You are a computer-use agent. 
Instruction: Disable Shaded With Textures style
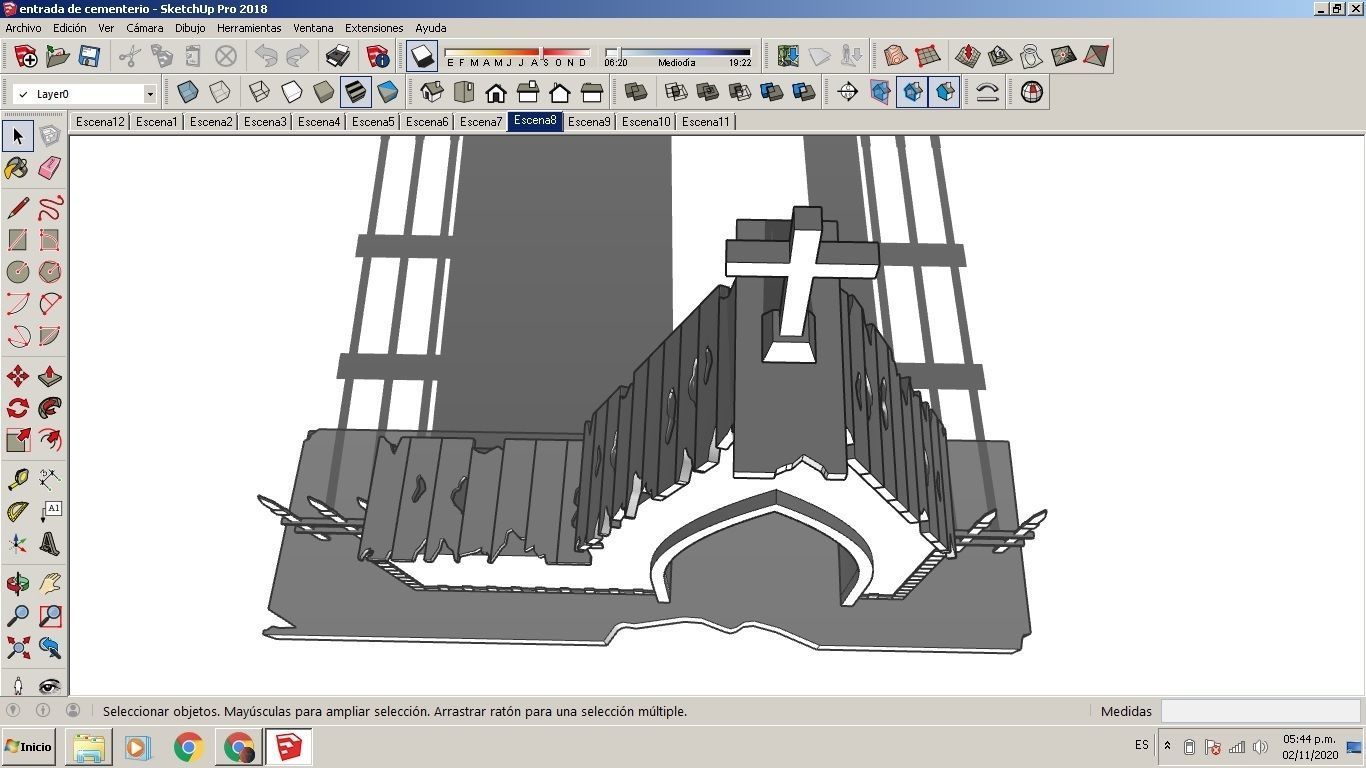(356, 92)
